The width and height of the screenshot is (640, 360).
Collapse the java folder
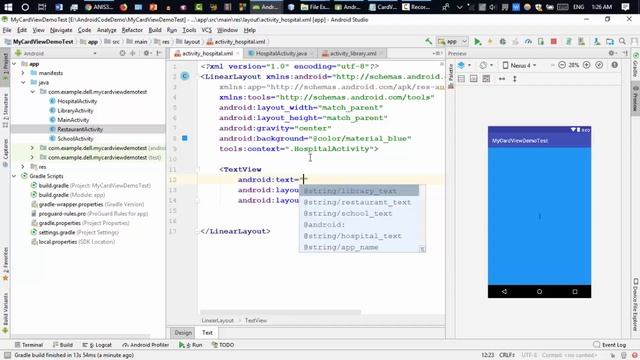point(23,82)
